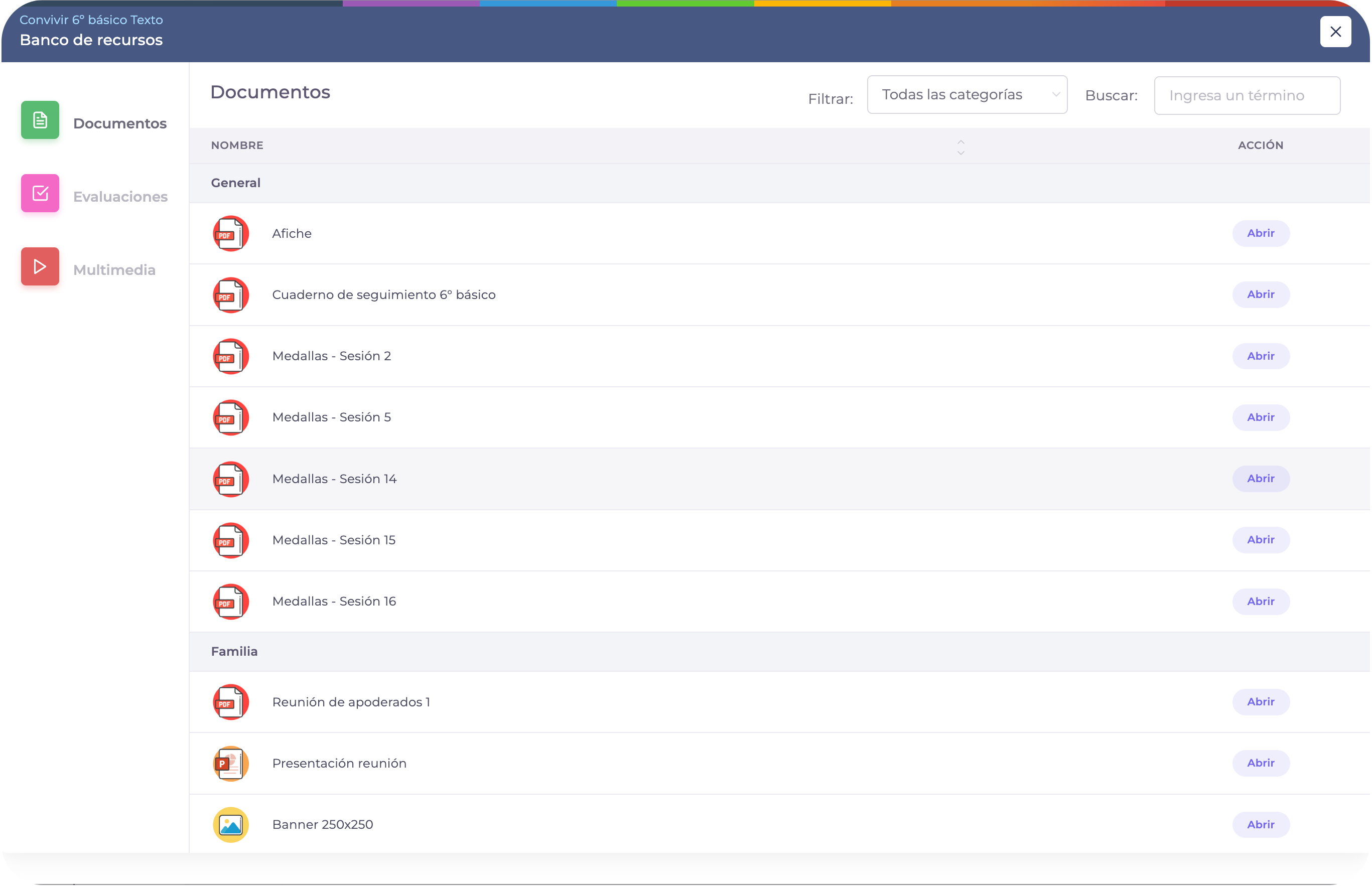The image size is (1372, 886).
Task: Click Abrir for Medallas - Sesión 2
Action: [x=1261, y=356]
